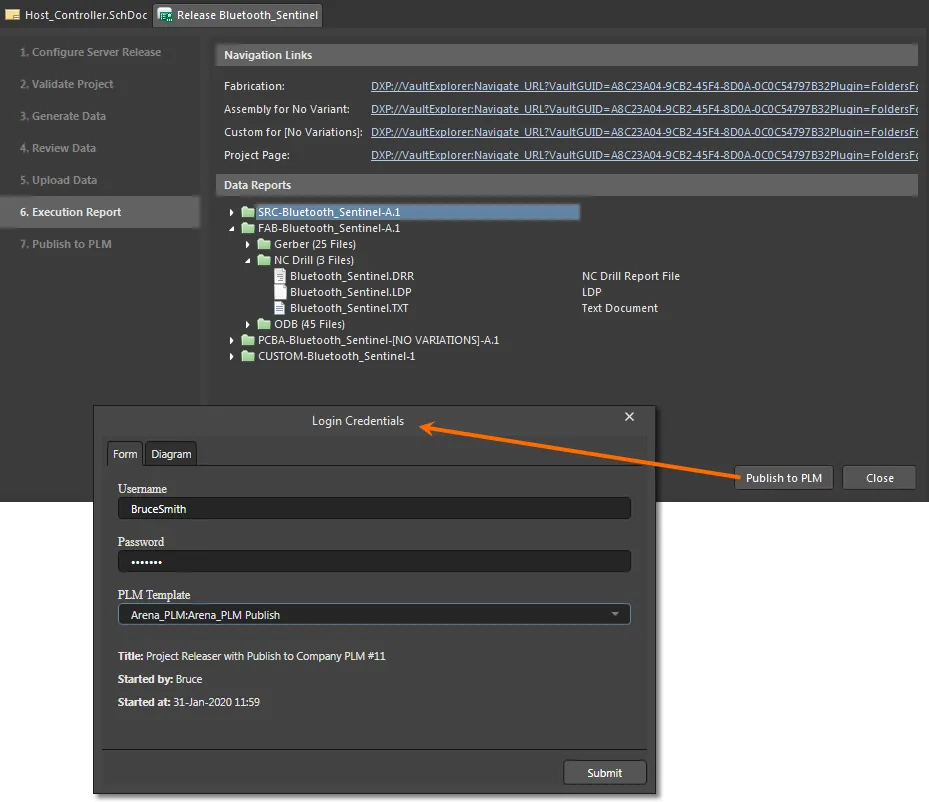The width and height of the screenshot is (929, 802).
Task: Switch to the Host_Controller.SchDoc document tab
Action: (x=77, y=15)
